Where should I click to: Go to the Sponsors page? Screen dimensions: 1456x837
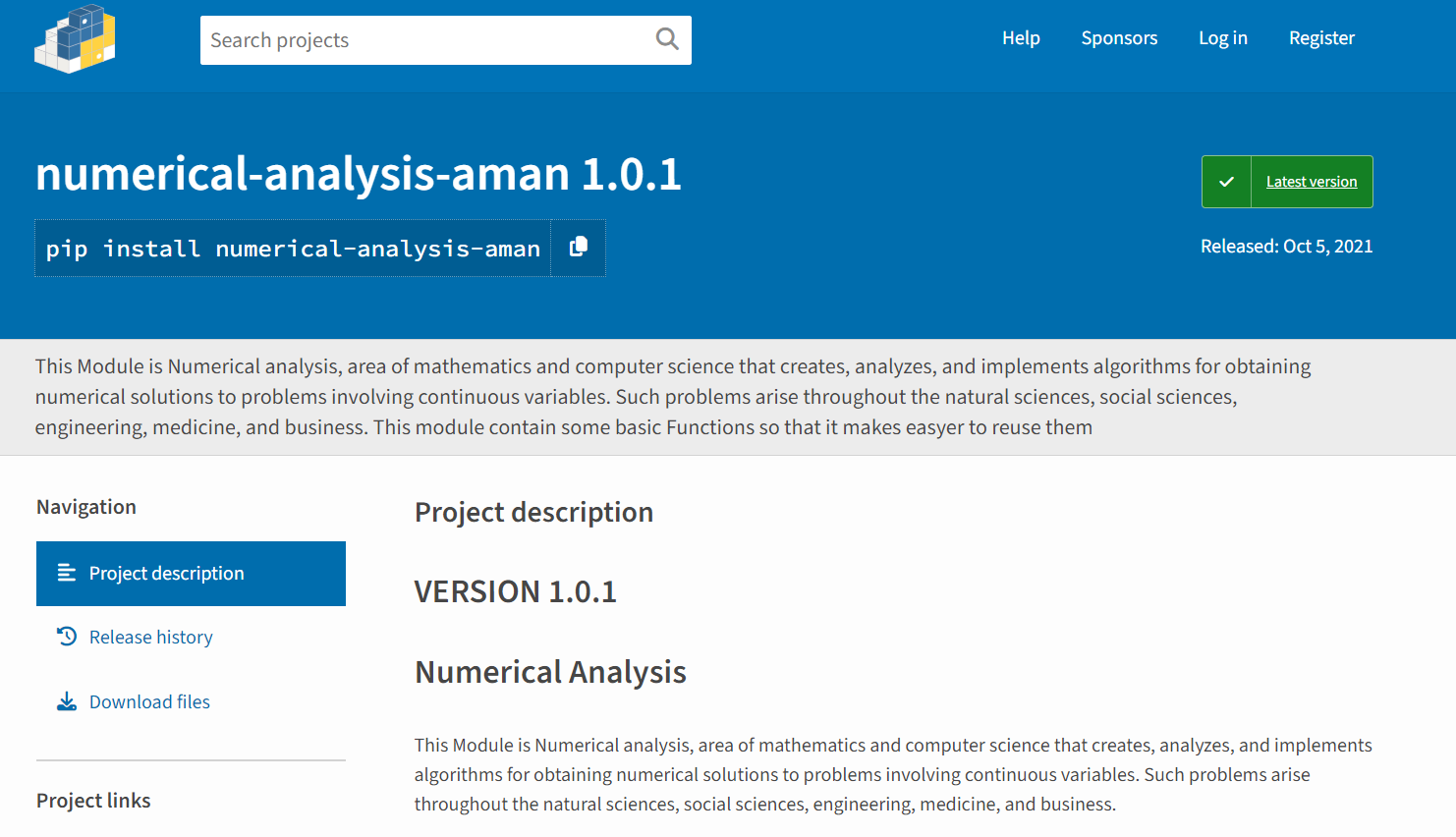pos(1119,38)
